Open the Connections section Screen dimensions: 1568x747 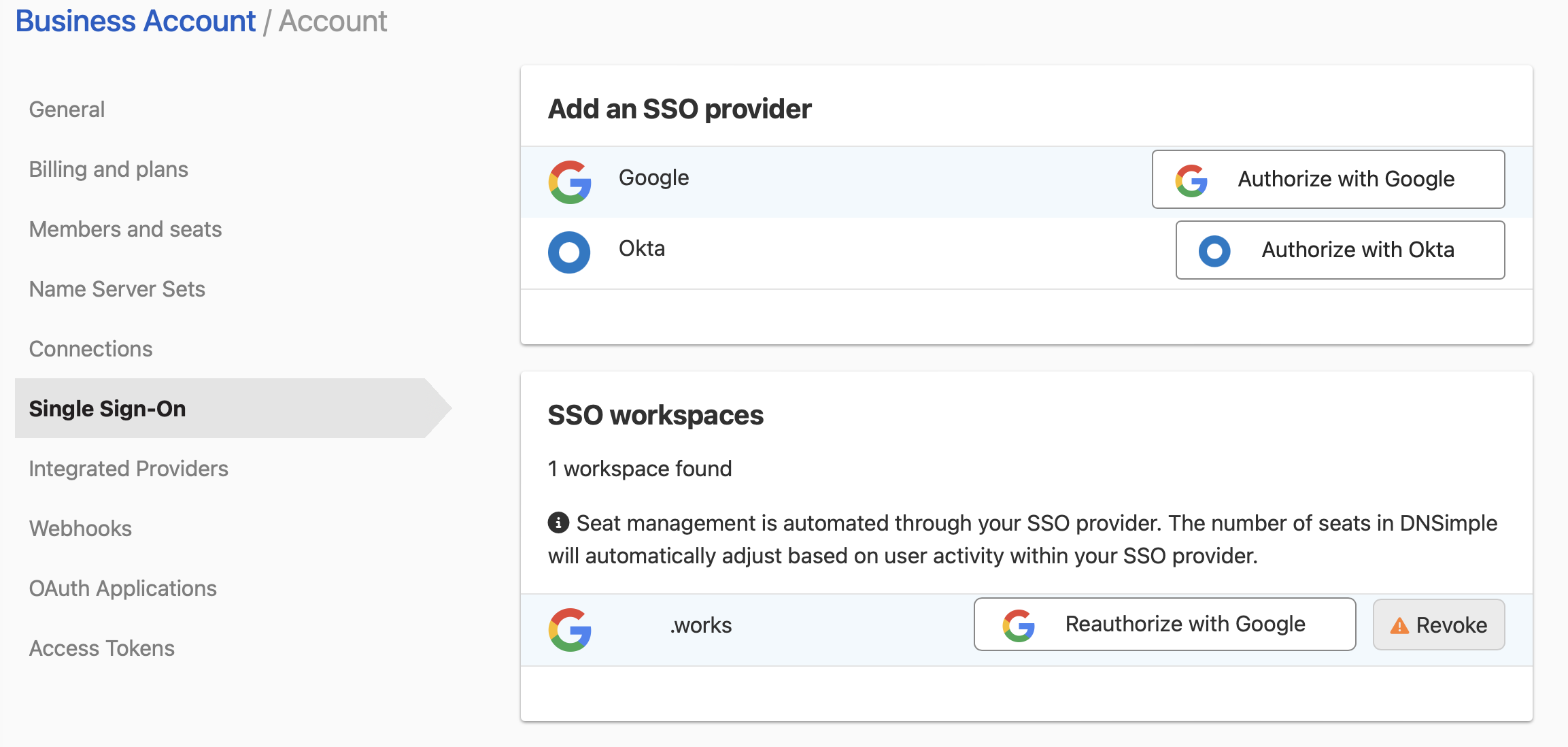(x=90, y=349)
